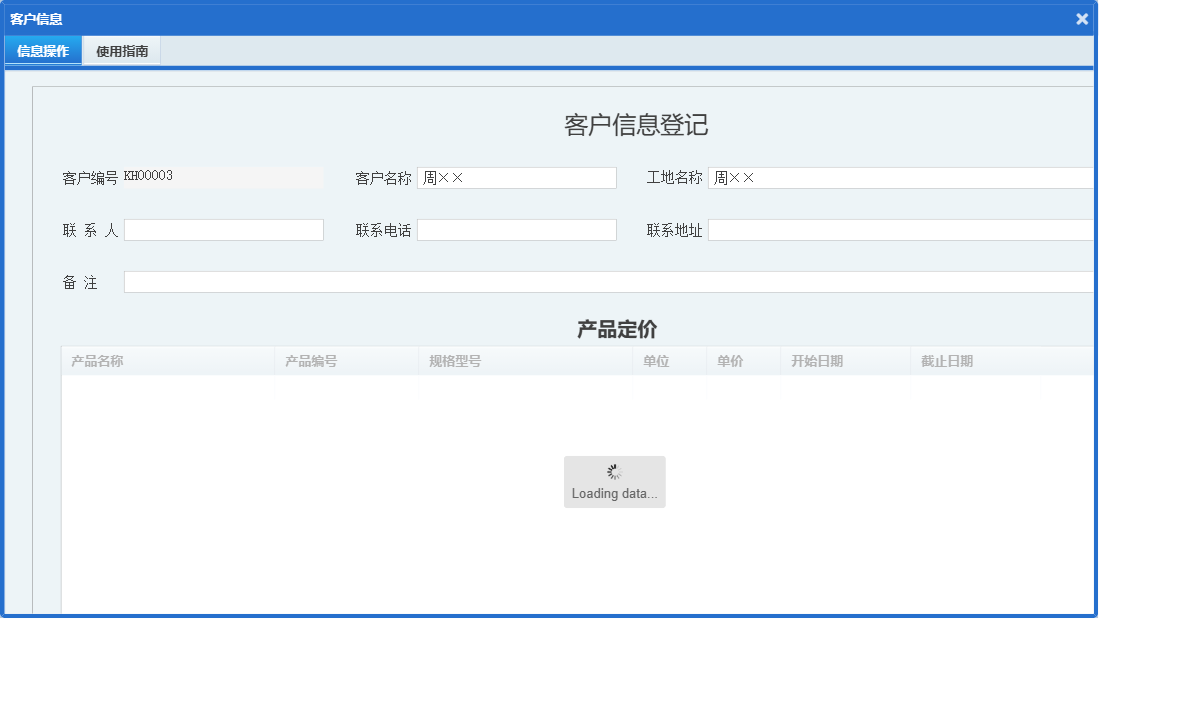Click the 客户名称 input showing 周××
Image resolution: width=1184 pixels, height=717 pixels.
pyautogui.click(x=517, y=177)
